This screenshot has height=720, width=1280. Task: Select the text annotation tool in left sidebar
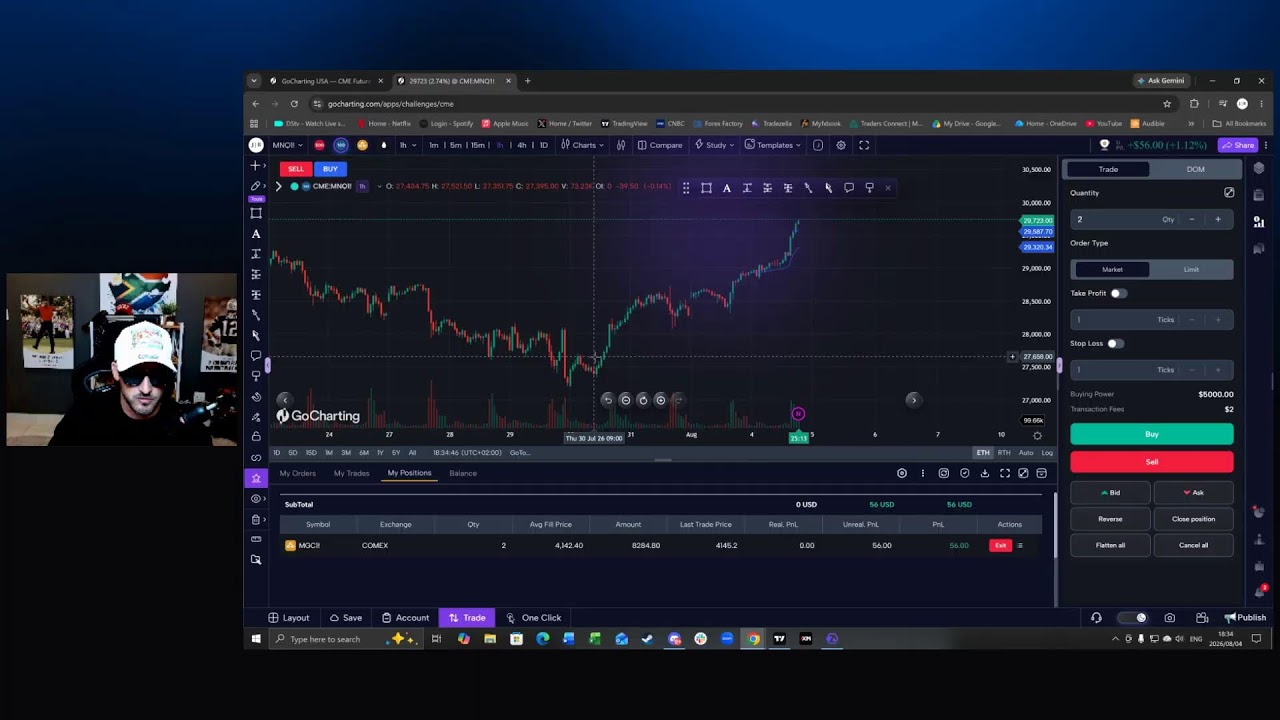tap(256, 234)
